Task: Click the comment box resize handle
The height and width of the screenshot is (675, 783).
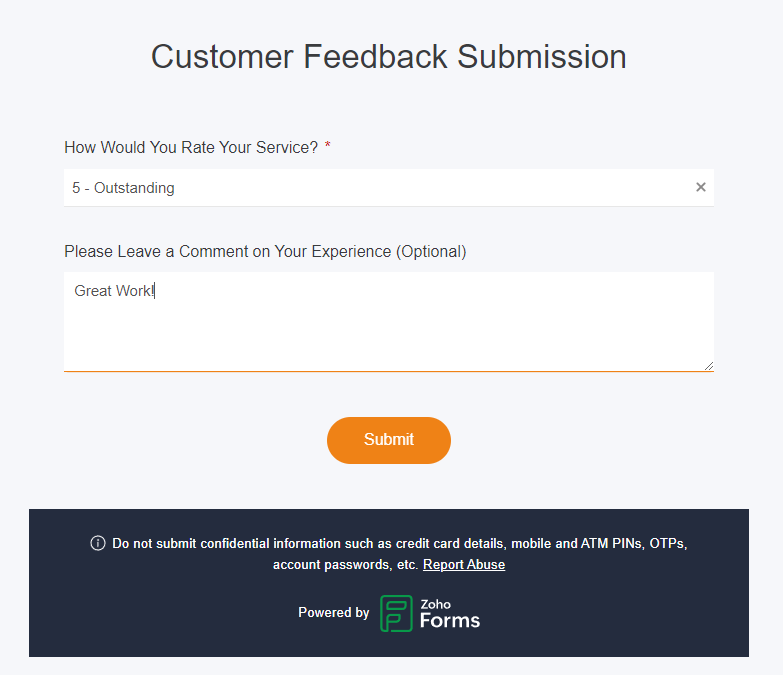Action: coord(709,366)
